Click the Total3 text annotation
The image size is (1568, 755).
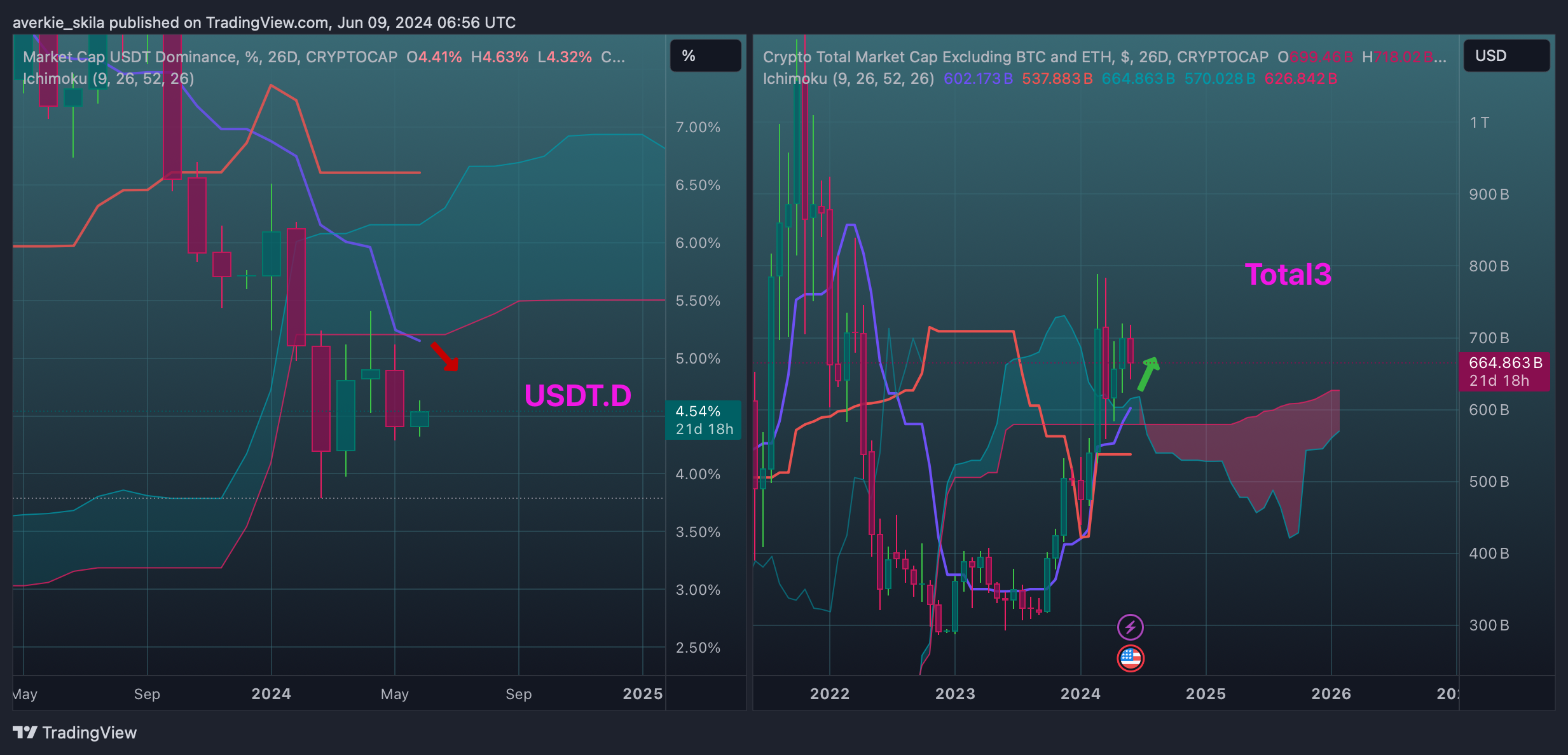tap(1288, 275)
